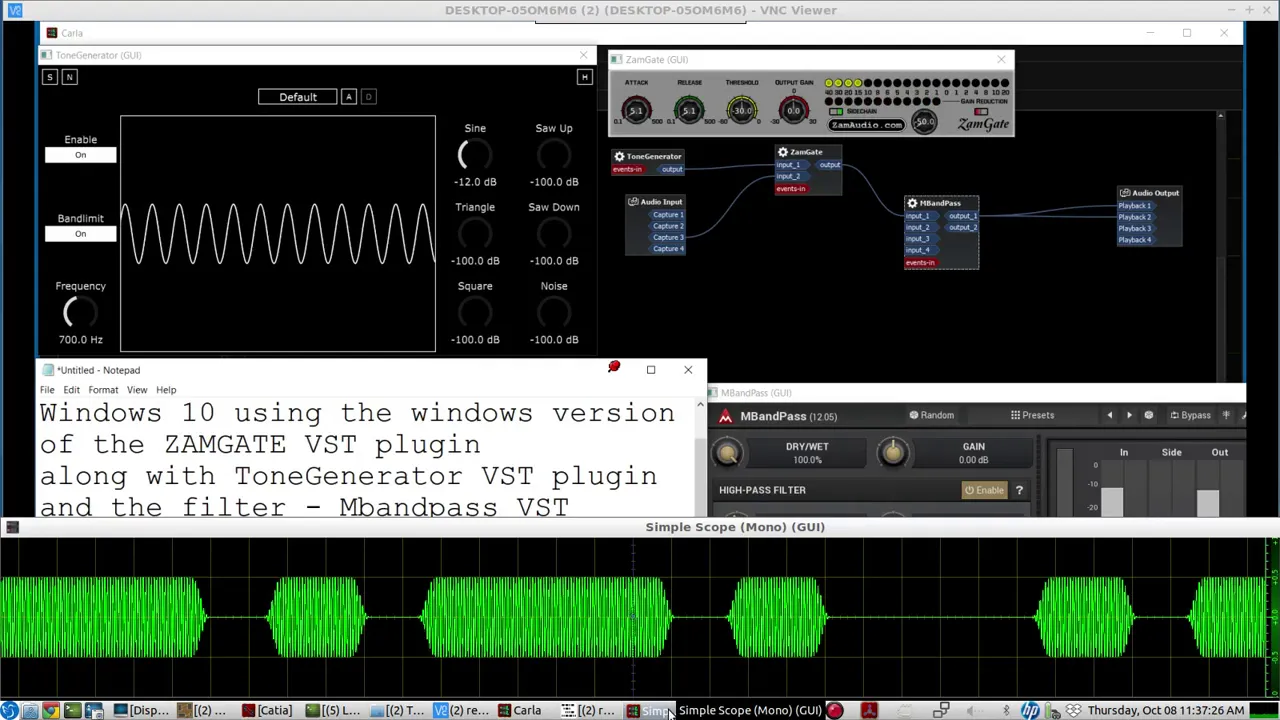Click the Bluetooth icon in system tray

click(x=1006, y=711)
